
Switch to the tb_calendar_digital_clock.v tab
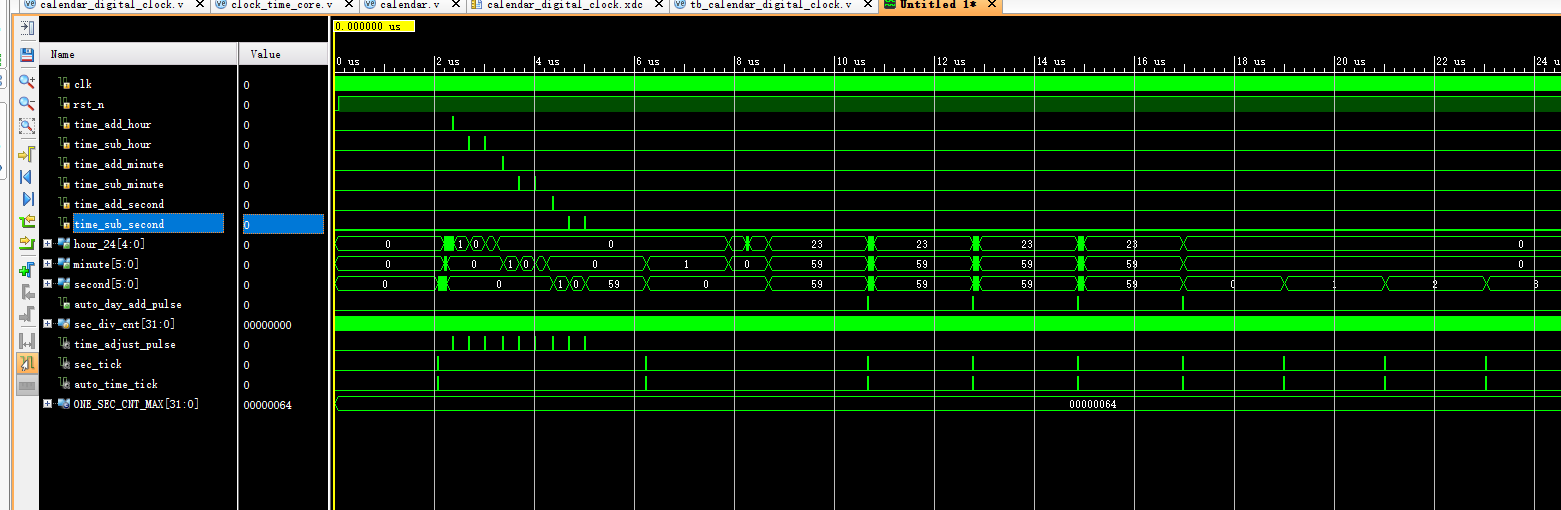[770, 5]
